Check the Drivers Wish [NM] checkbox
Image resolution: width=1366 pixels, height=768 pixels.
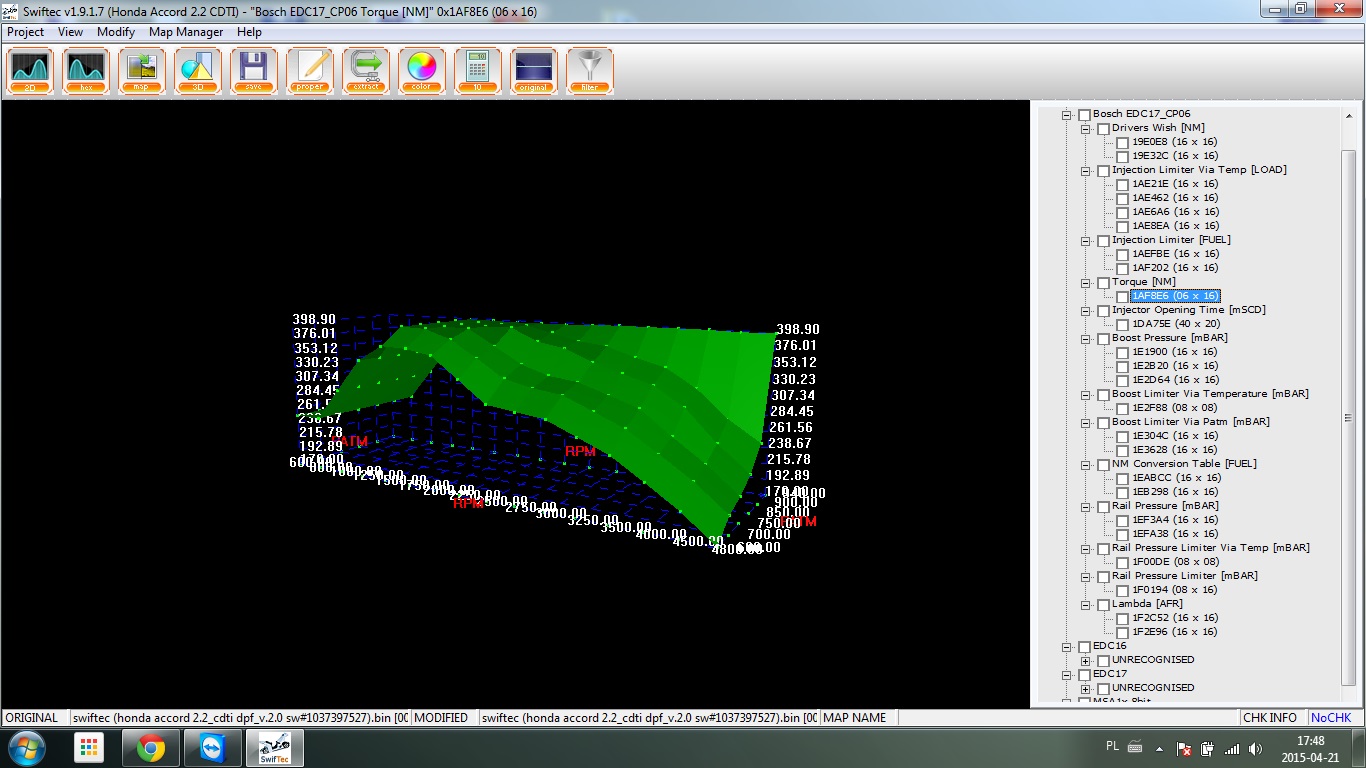point(1104,129)
